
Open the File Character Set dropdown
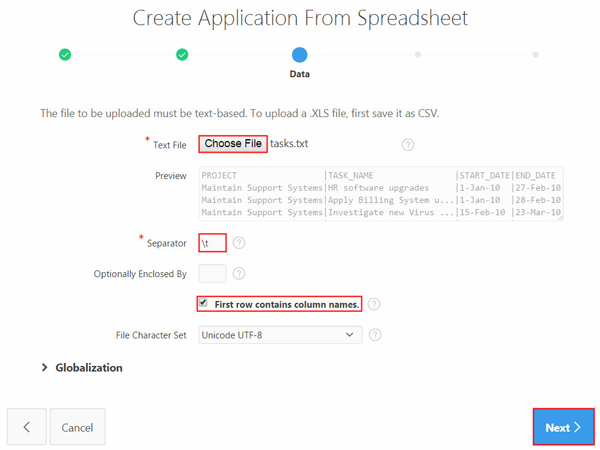point(280,335)
